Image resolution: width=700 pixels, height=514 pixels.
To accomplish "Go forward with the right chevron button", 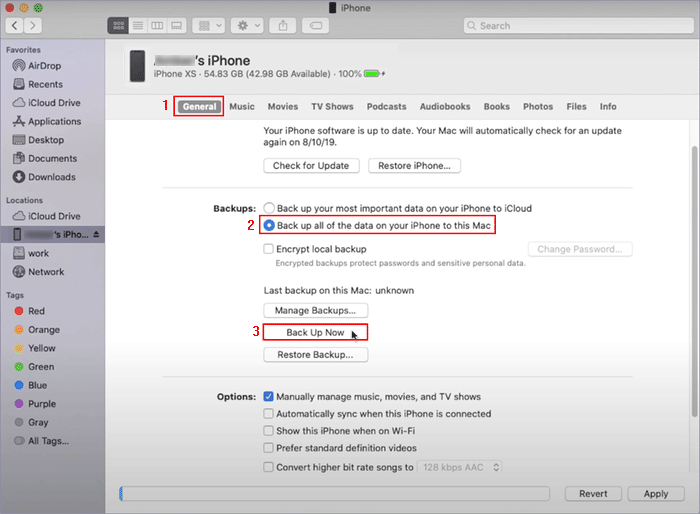I will (33, 25).
